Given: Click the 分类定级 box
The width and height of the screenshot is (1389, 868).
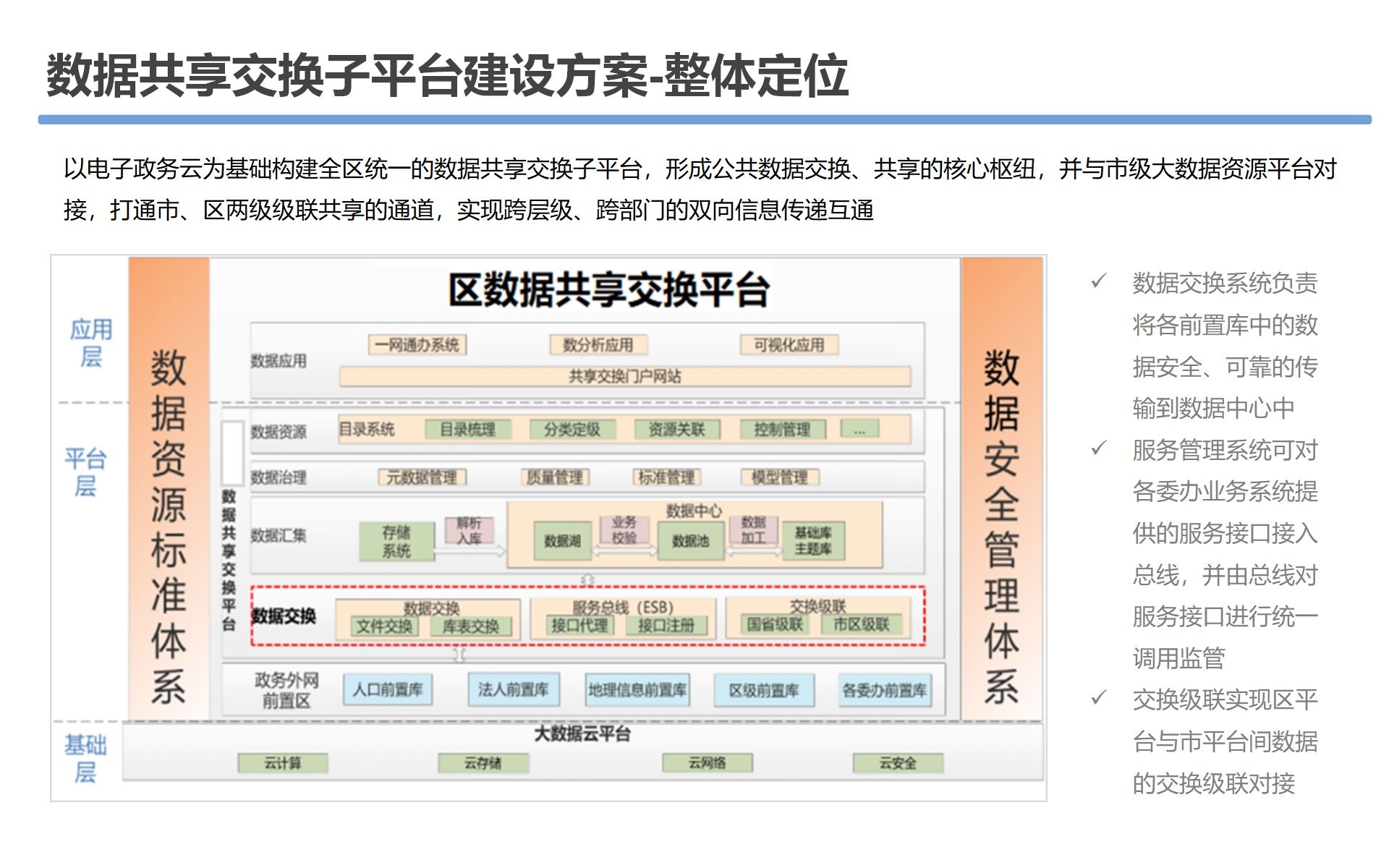Looking at the screenshot, I should (572, 430).
